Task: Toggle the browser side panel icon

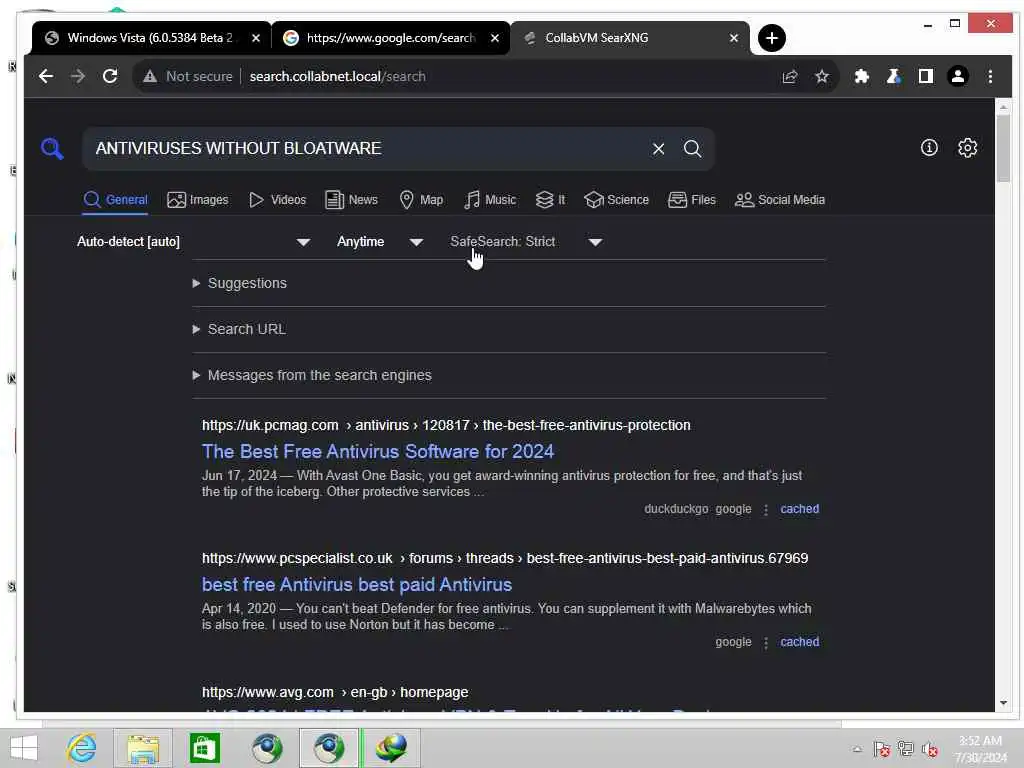Action: click(925, 76)
